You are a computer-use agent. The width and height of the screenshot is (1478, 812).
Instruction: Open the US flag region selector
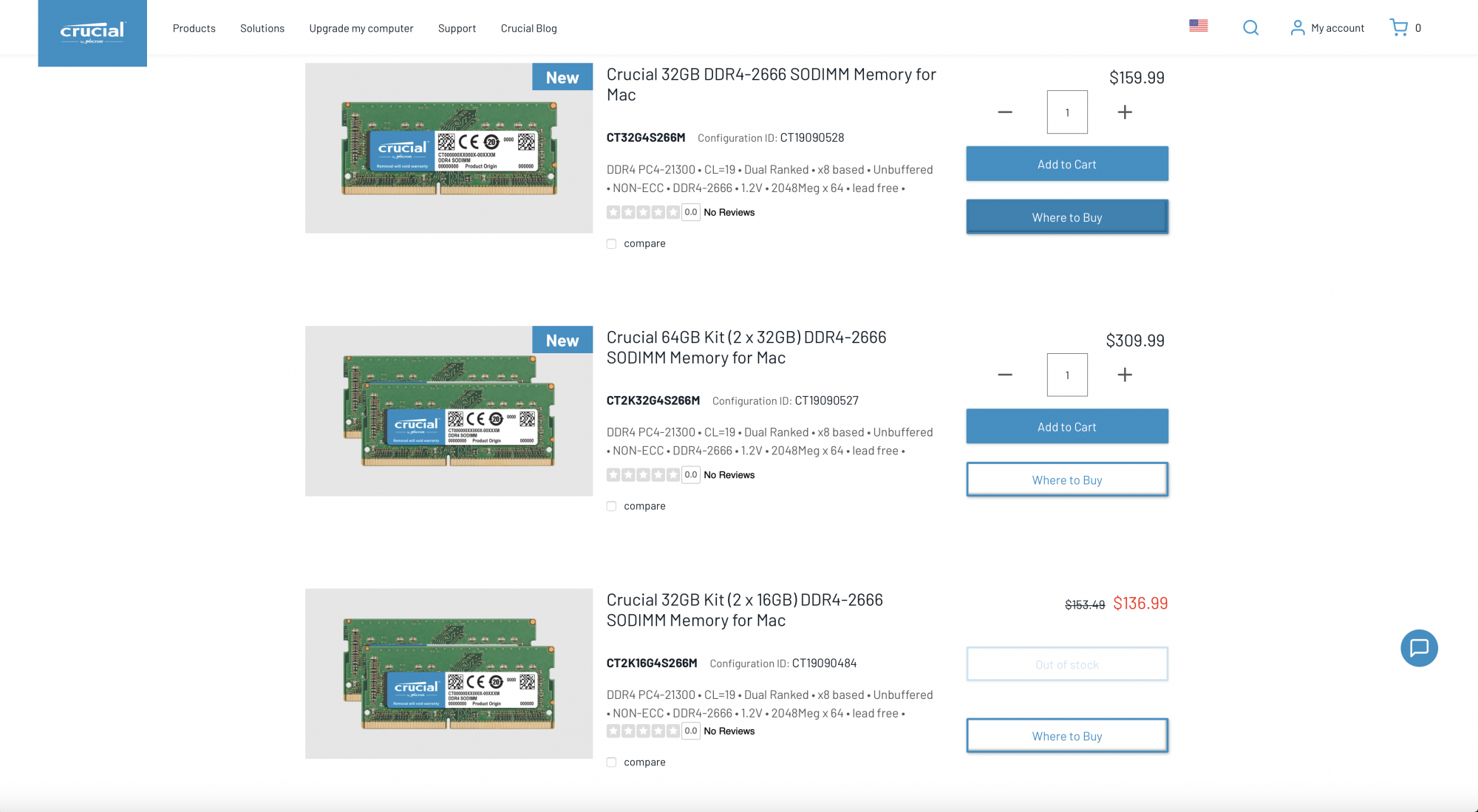click(x=1199, y=26)
